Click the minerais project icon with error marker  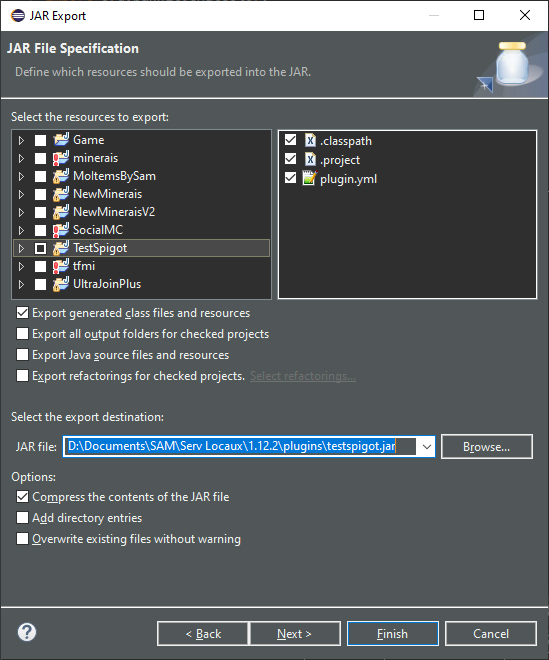[x=61, y=158]
